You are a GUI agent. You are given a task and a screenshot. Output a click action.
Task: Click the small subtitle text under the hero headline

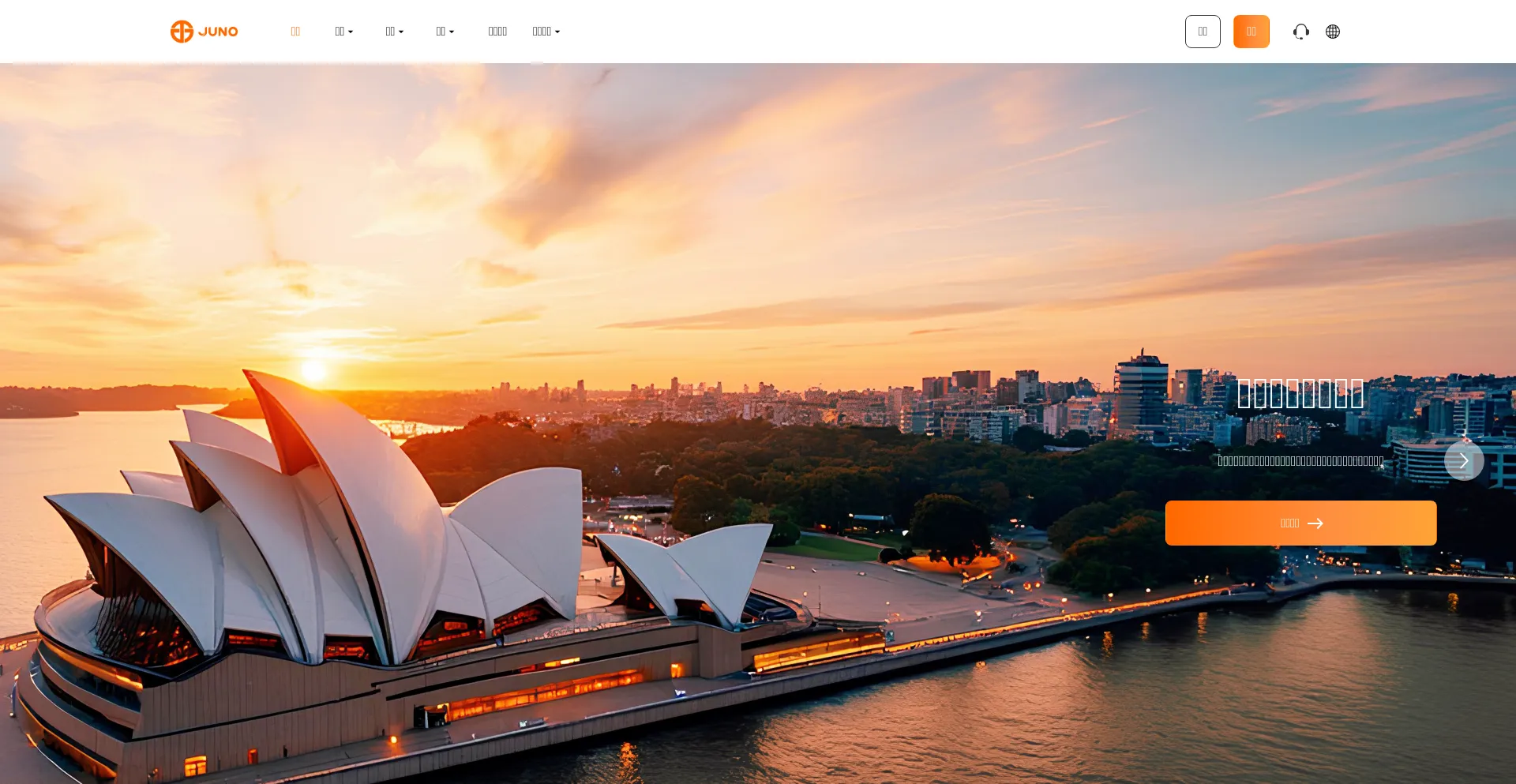click(1300, 461)
